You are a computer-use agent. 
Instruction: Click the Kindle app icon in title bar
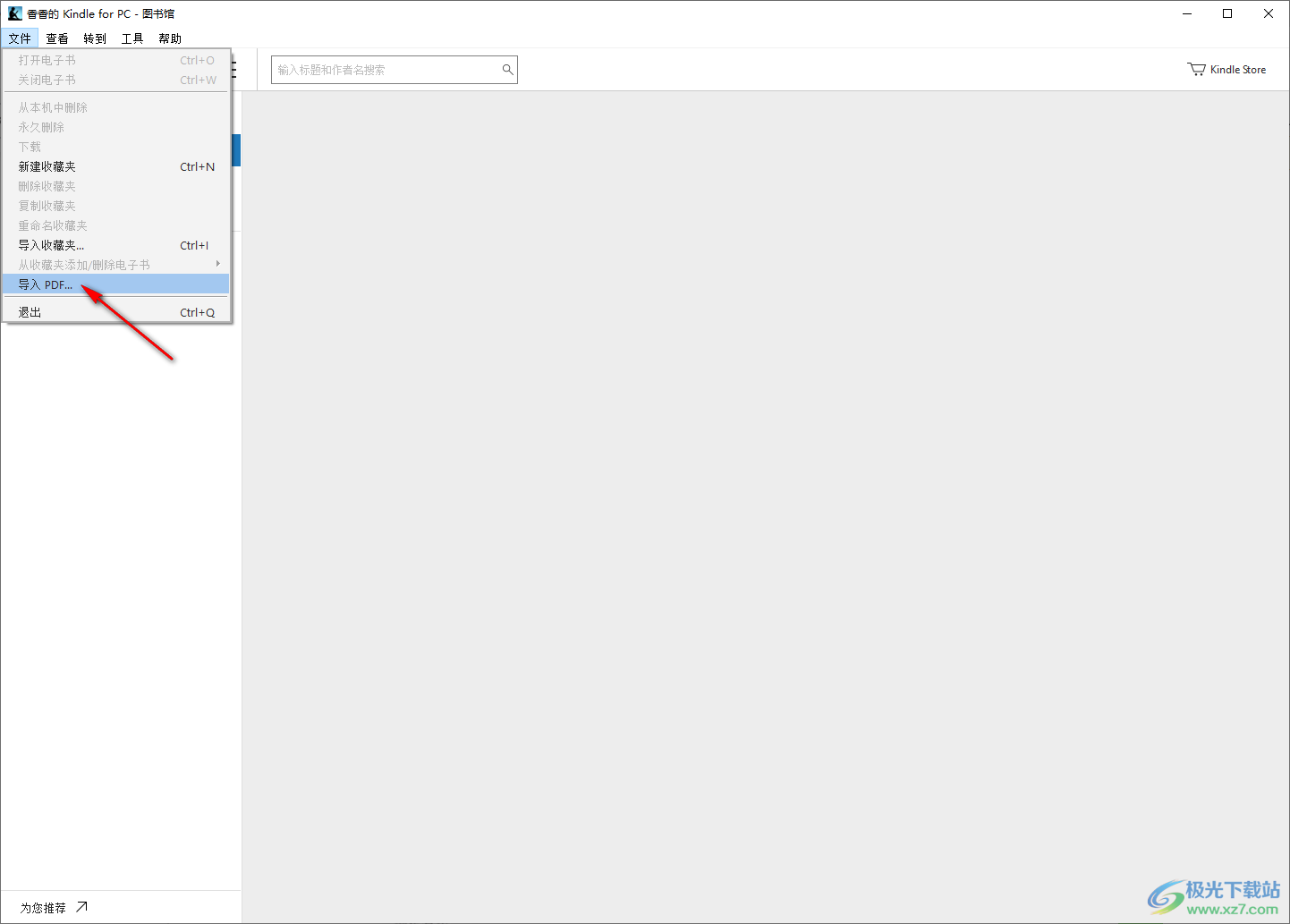(x=15, y=13)
